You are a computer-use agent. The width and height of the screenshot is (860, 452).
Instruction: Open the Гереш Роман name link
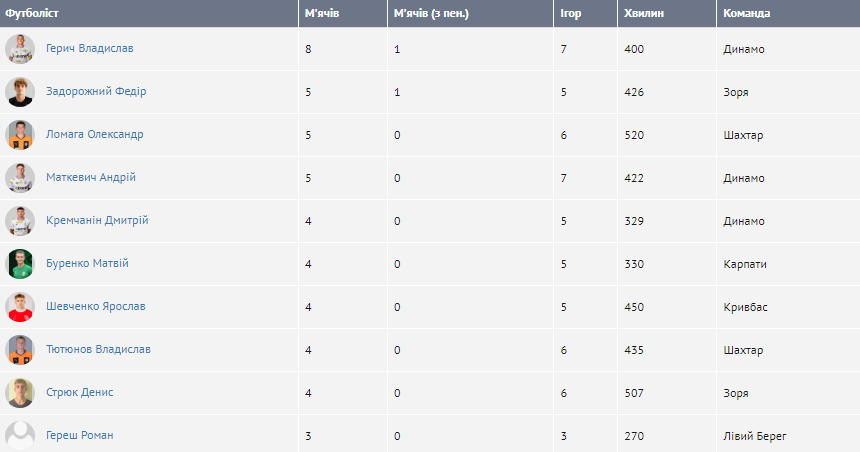point(80,435)
